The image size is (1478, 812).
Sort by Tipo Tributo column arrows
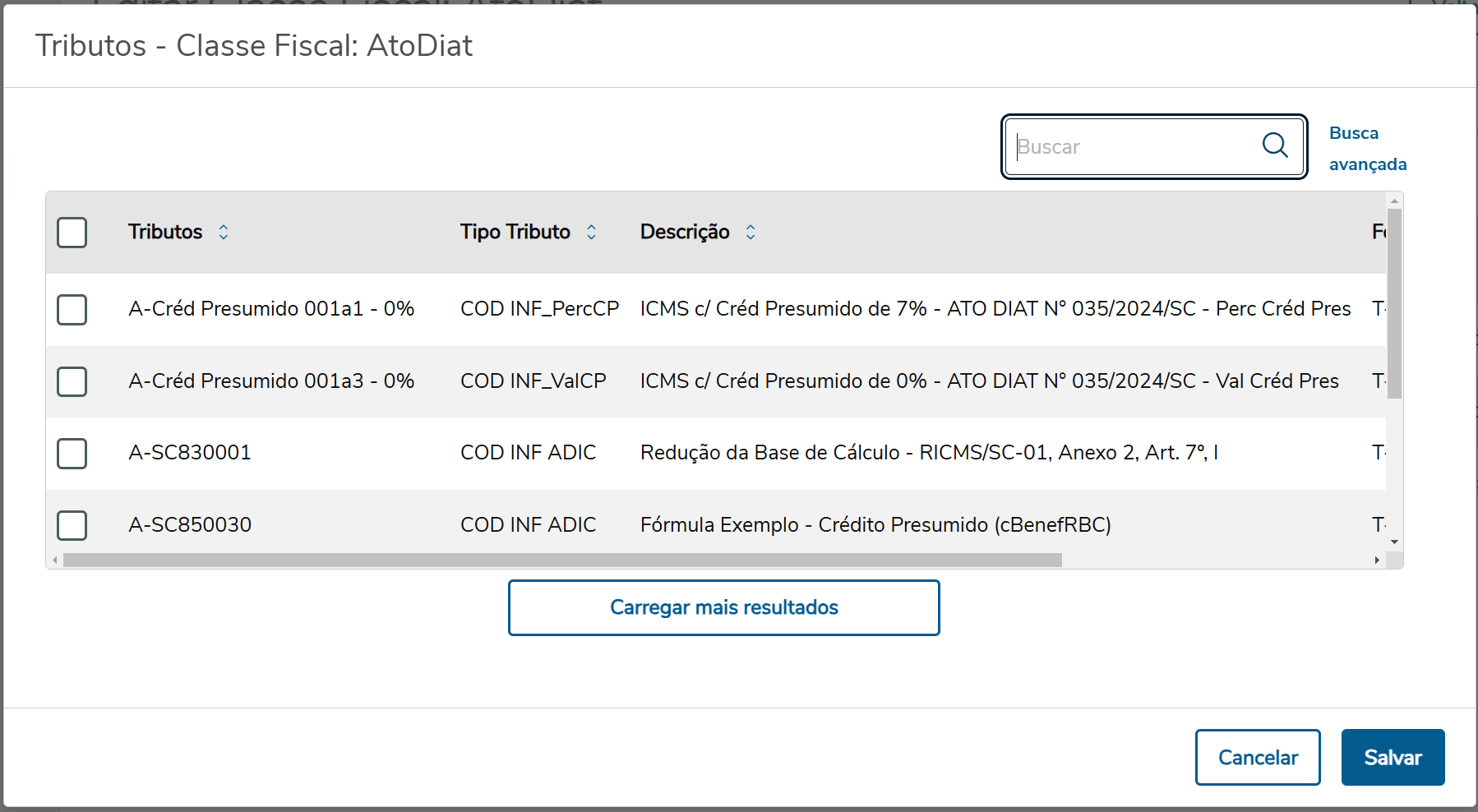(591, 233)
